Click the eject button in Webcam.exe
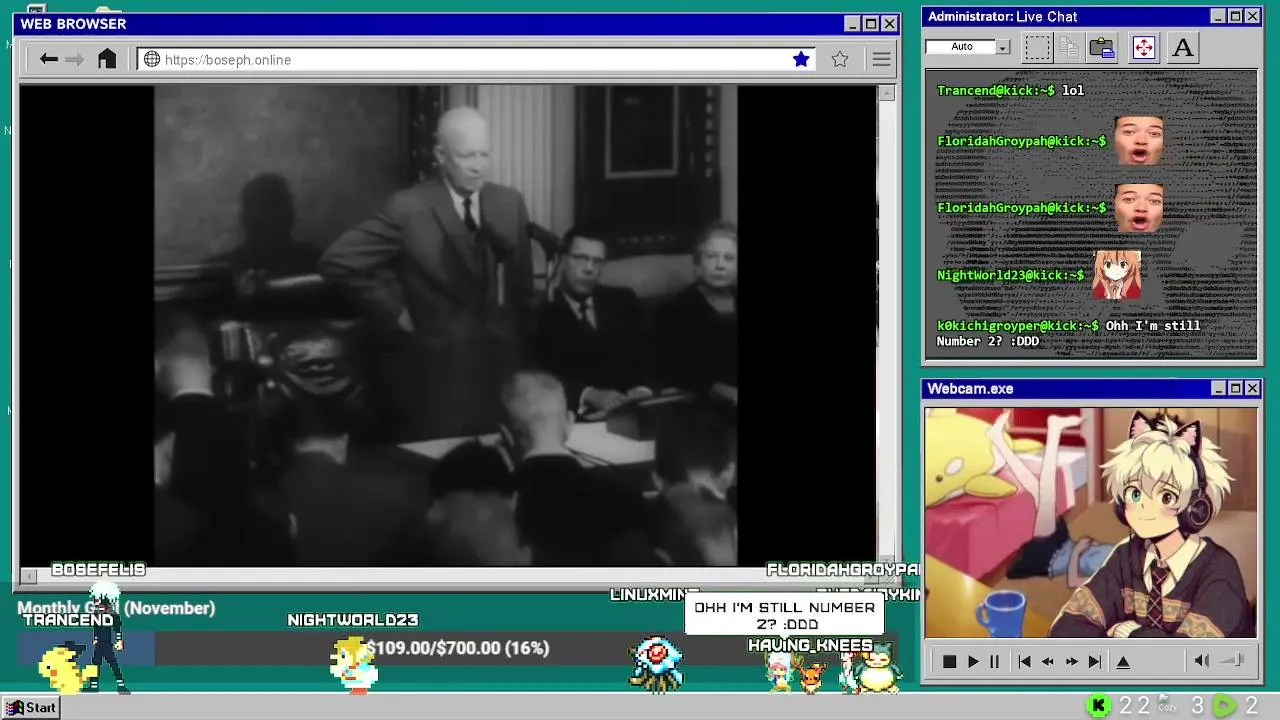The width and height of the screenshot is (1280, 720). pos(1123,662)
